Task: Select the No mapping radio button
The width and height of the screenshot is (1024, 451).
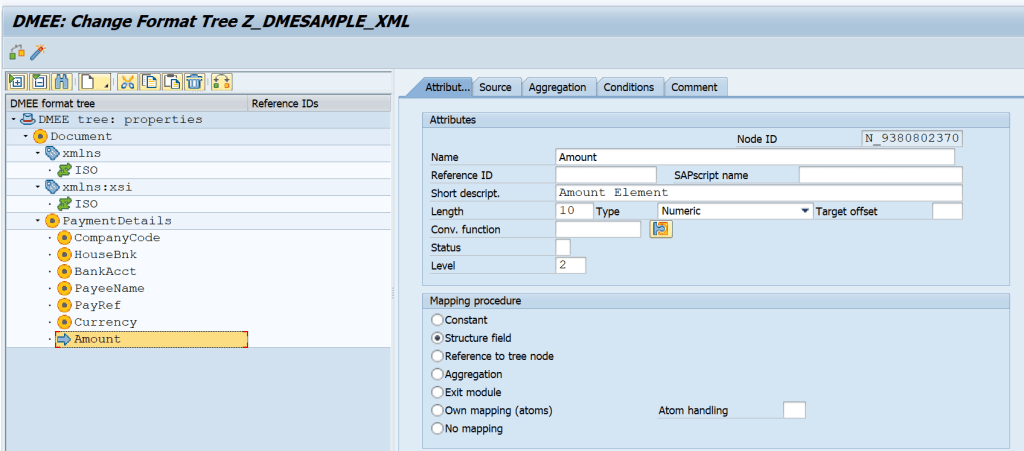Action: (x=437, y=429)
